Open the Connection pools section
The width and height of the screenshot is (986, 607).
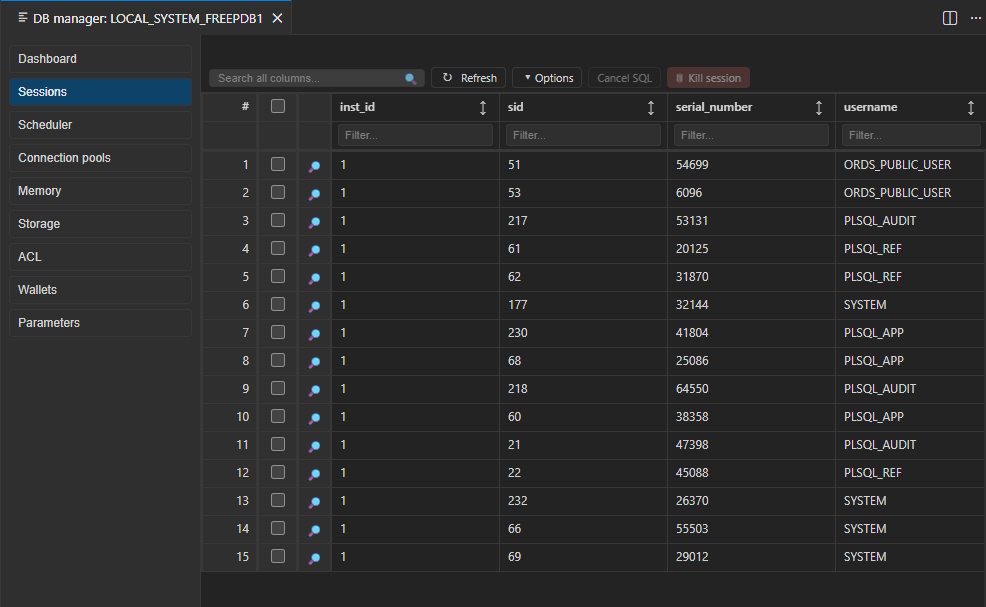coord(101,158)
